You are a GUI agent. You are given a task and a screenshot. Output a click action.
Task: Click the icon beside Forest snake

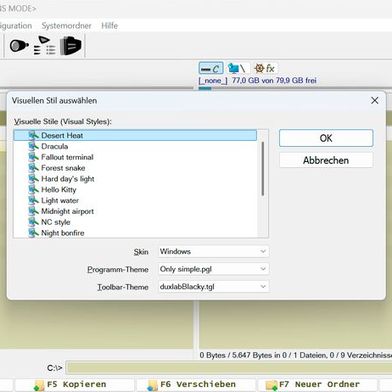click(33, 168)
